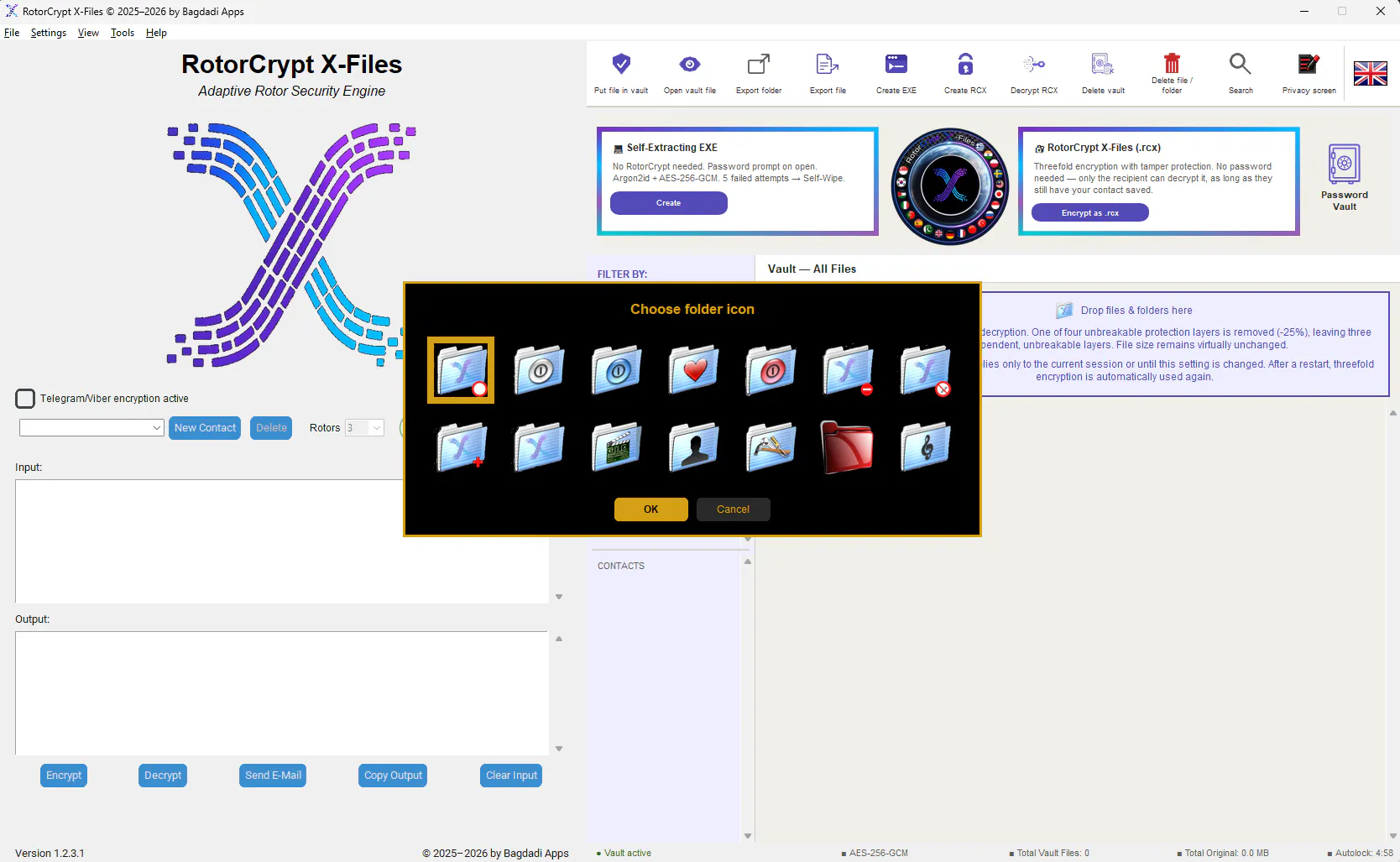Click the round RotorCrypt flags logo
The height and width of the screenshot is (862, 1400).
[950, 186]
